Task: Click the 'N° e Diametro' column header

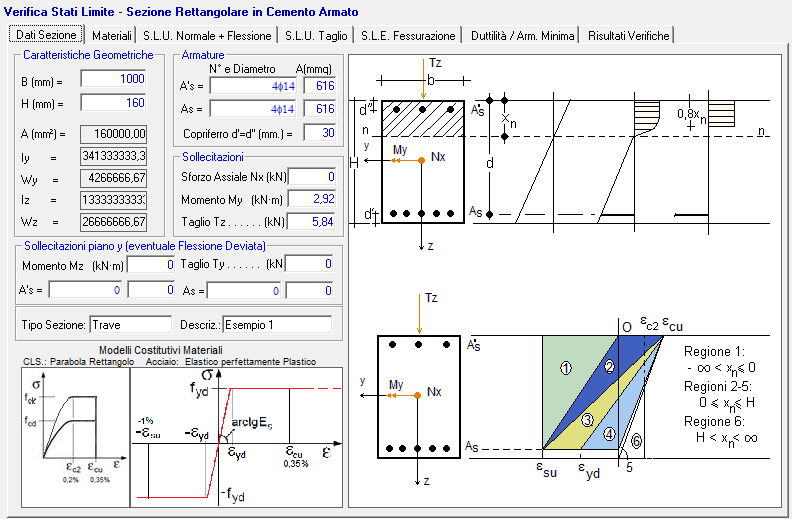Action: tap(242, 69)
